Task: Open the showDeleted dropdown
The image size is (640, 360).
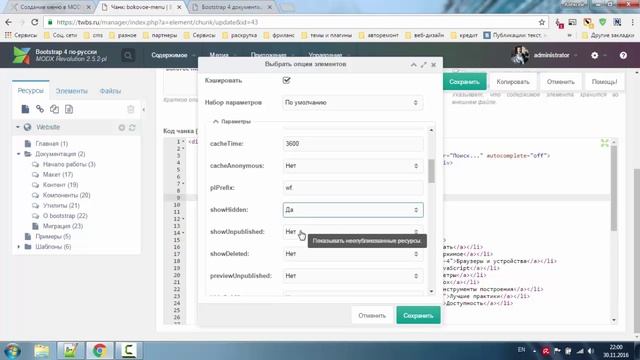Action: (352, 253)
